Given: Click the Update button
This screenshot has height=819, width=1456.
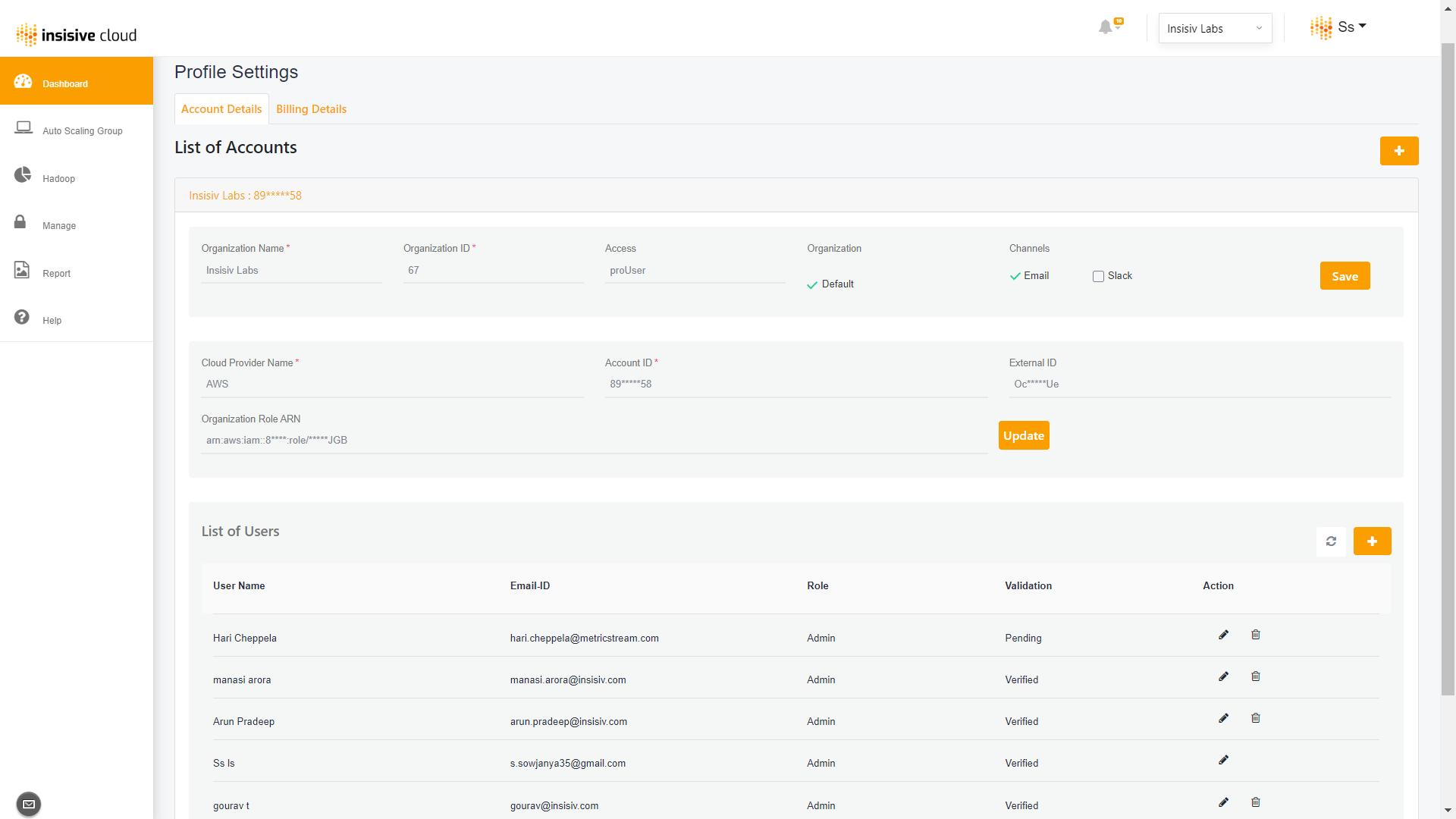Looking at the screenshot, I should (1024, 435).
